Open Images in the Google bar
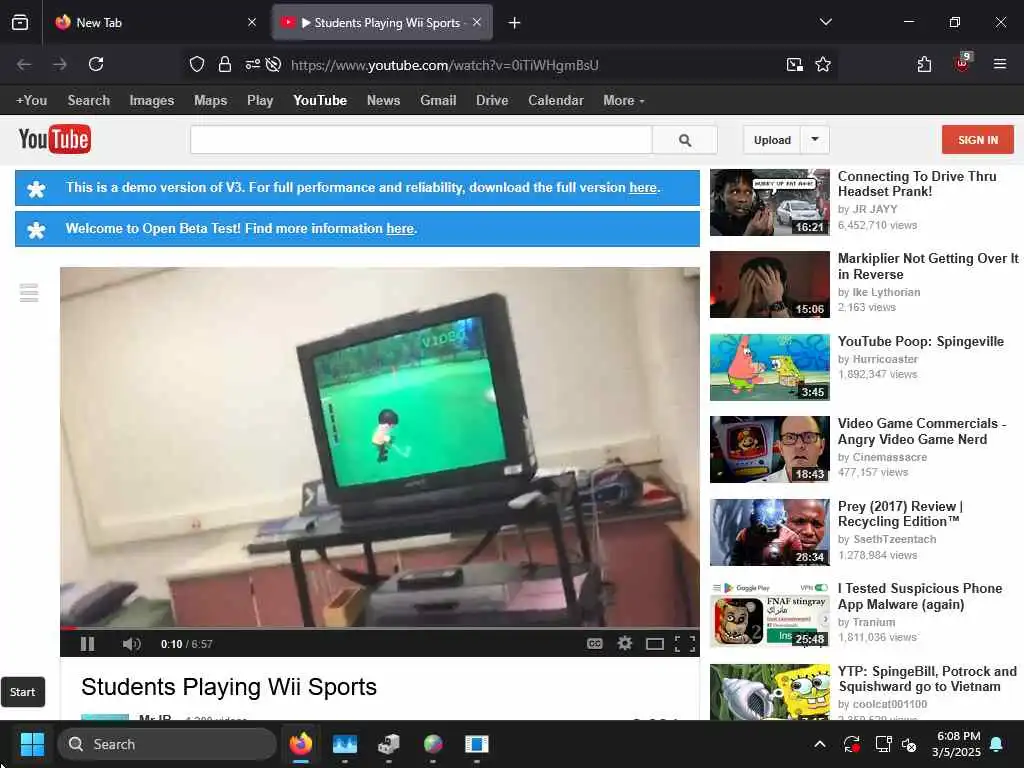The width and height of the screenshot is (1024, 768). [152, 101]
